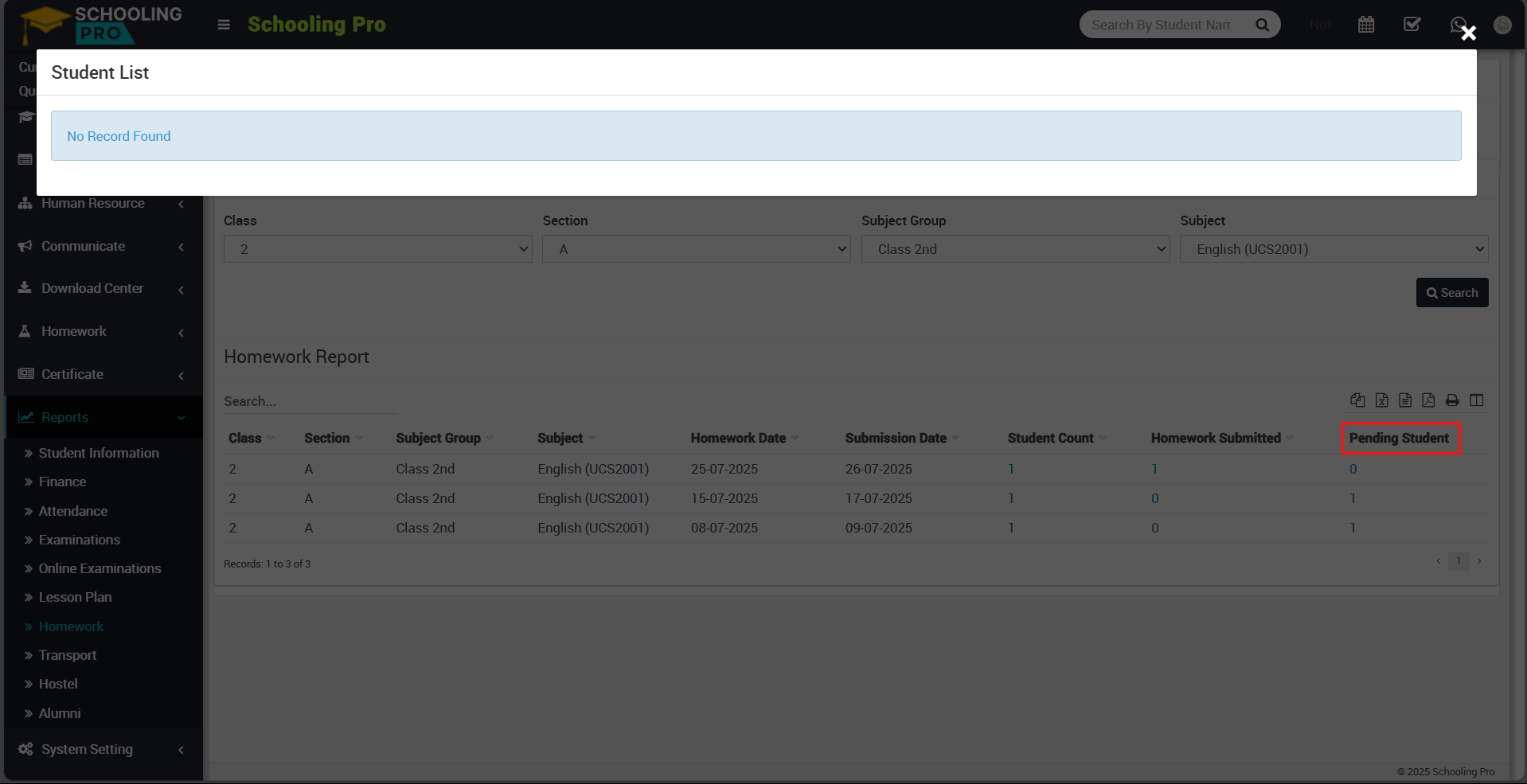Open the Subject dropdown English (UCS2001)
Image resolution: width=1527 pixels, height=784 pixels.
point(1334,249)
